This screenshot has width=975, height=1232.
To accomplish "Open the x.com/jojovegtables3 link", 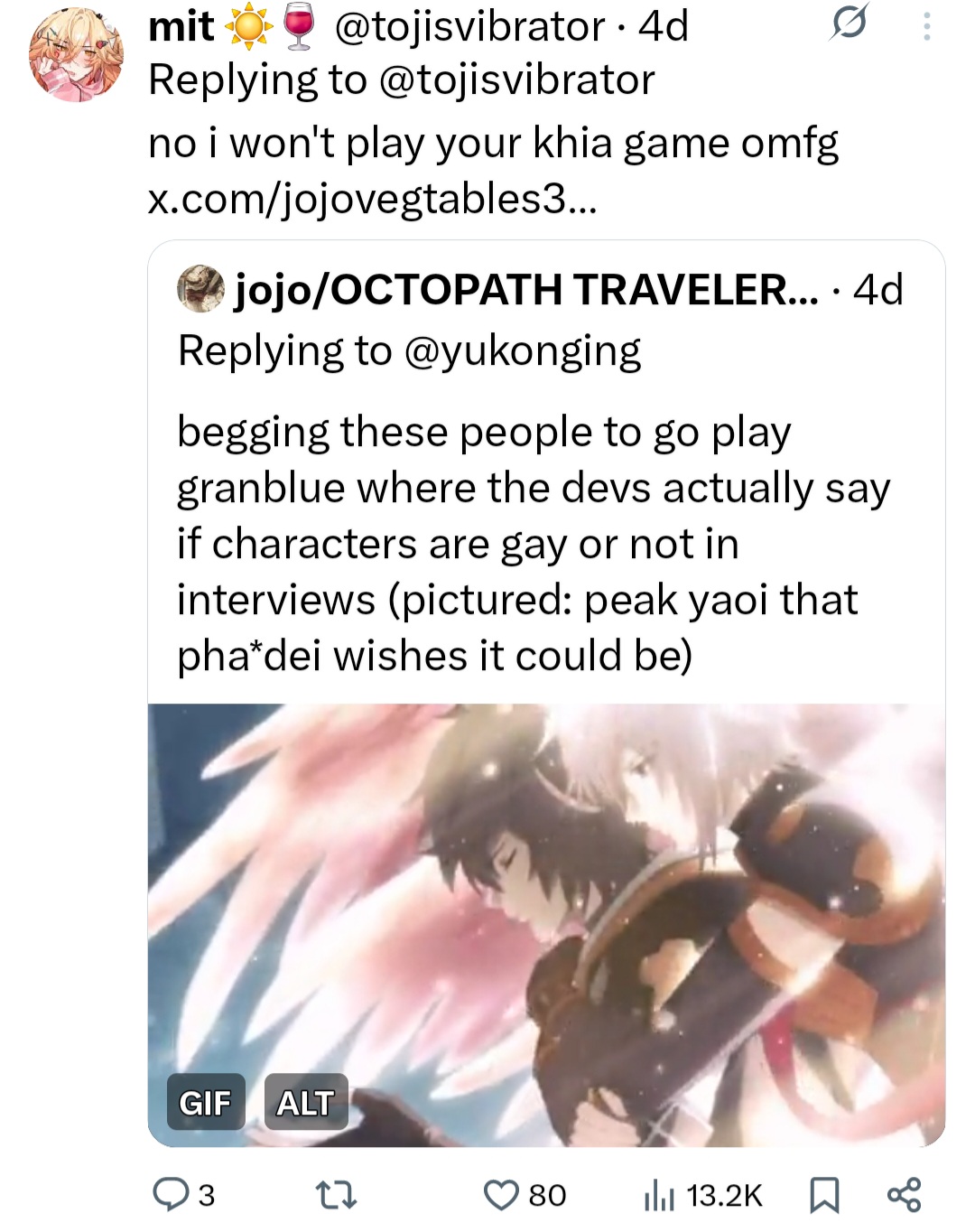I will (x=372, y=200).
